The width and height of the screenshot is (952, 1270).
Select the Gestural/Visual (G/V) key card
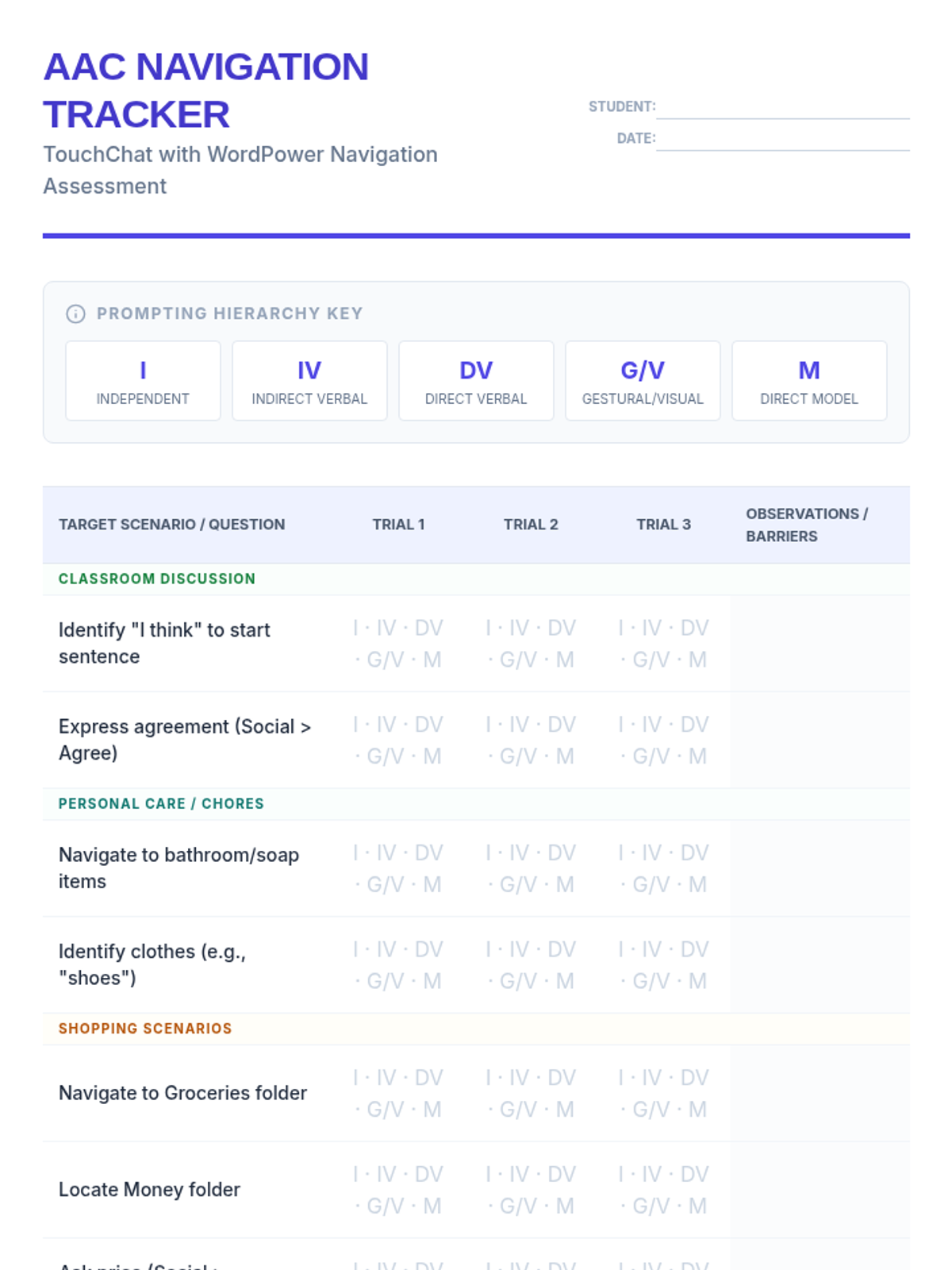click(x=643, y=381)
